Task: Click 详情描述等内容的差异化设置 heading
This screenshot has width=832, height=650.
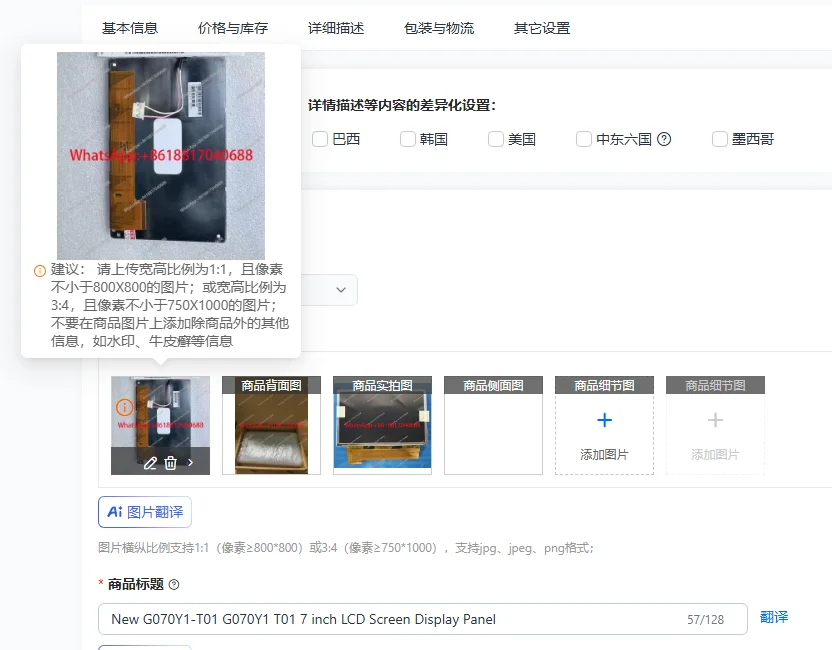Action: [402, 106]
